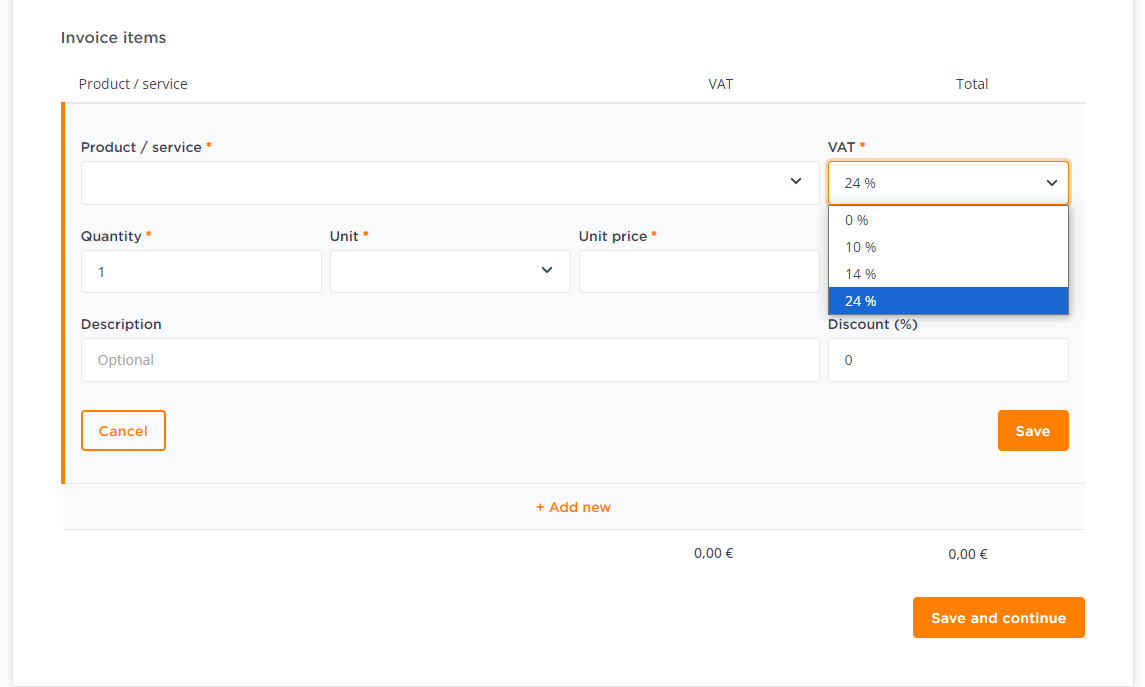This screenshot has width=1145, height=687.
Task: Click the Description optional field
Action: (x=450, y=360)
